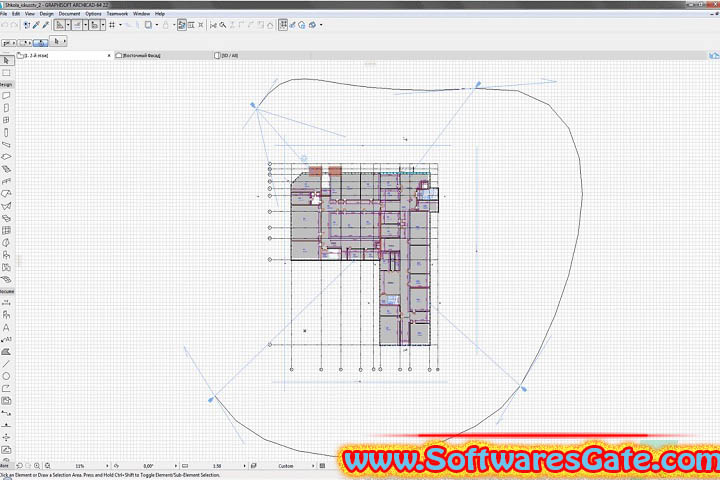Viewport: 720px width, 480px height.
Task: Toggle the Guide Lines button
Action: (x=60, y=25)
